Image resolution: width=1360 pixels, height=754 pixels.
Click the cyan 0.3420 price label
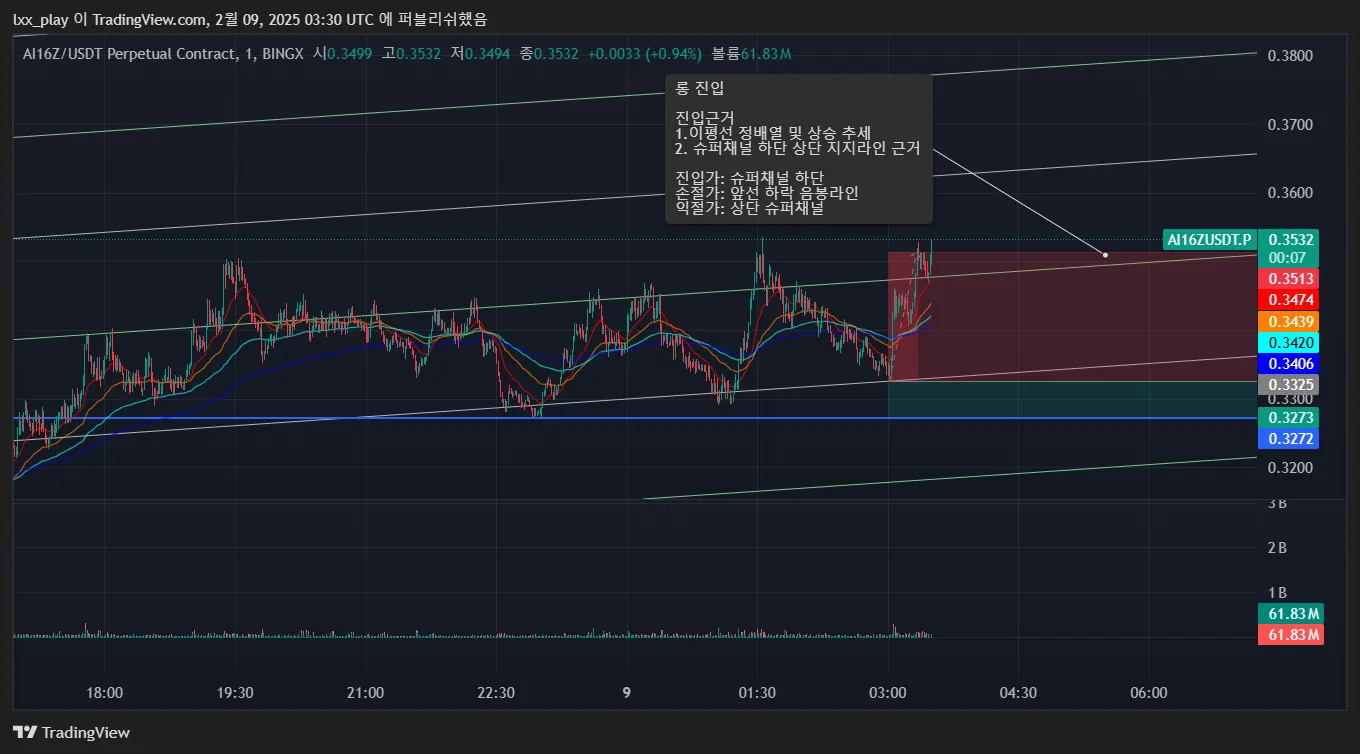click(1290, 343)
